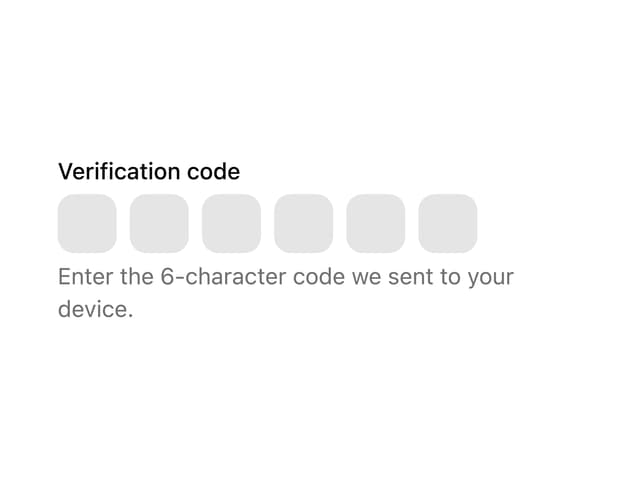Click the leftmost gray code square

pyautogui.click(x=87, y=223)
